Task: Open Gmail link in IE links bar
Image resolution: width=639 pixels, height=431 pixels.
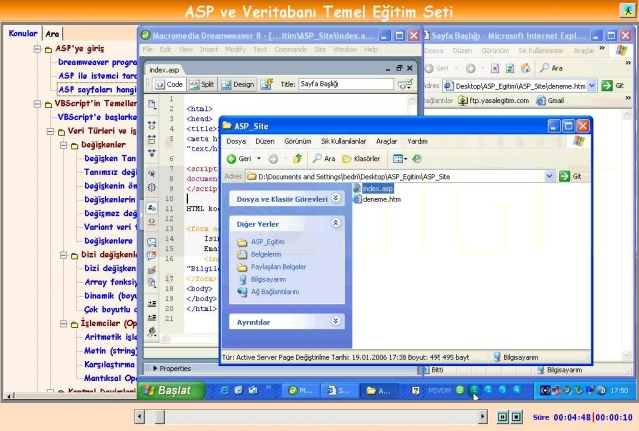Action: pyautogui.click(x=551, y=101)
